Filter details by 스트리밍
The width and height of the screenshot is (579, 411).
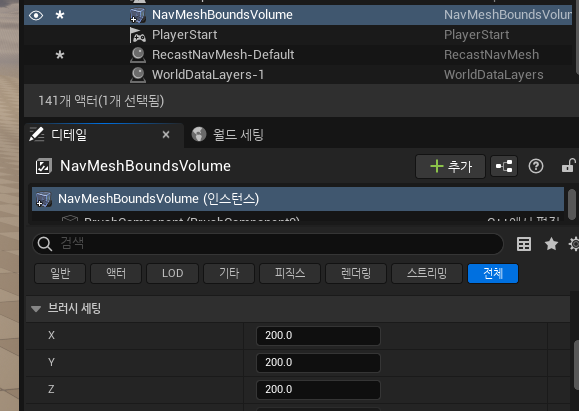[427, 274]
